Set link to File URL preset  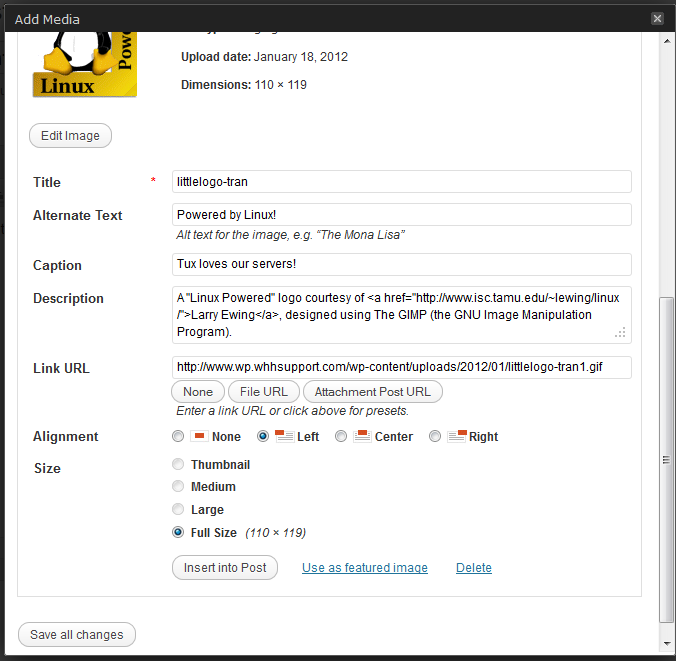(x=263, y=392)
